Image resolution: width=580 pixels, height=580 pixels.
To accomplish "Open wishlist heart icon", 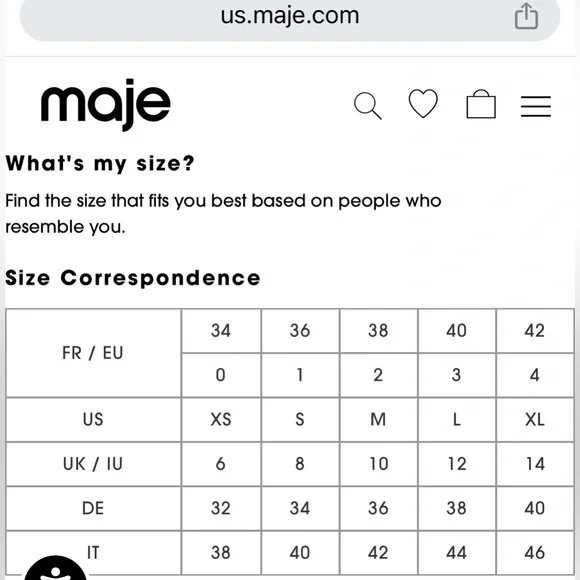I will [x=423, y=104].
